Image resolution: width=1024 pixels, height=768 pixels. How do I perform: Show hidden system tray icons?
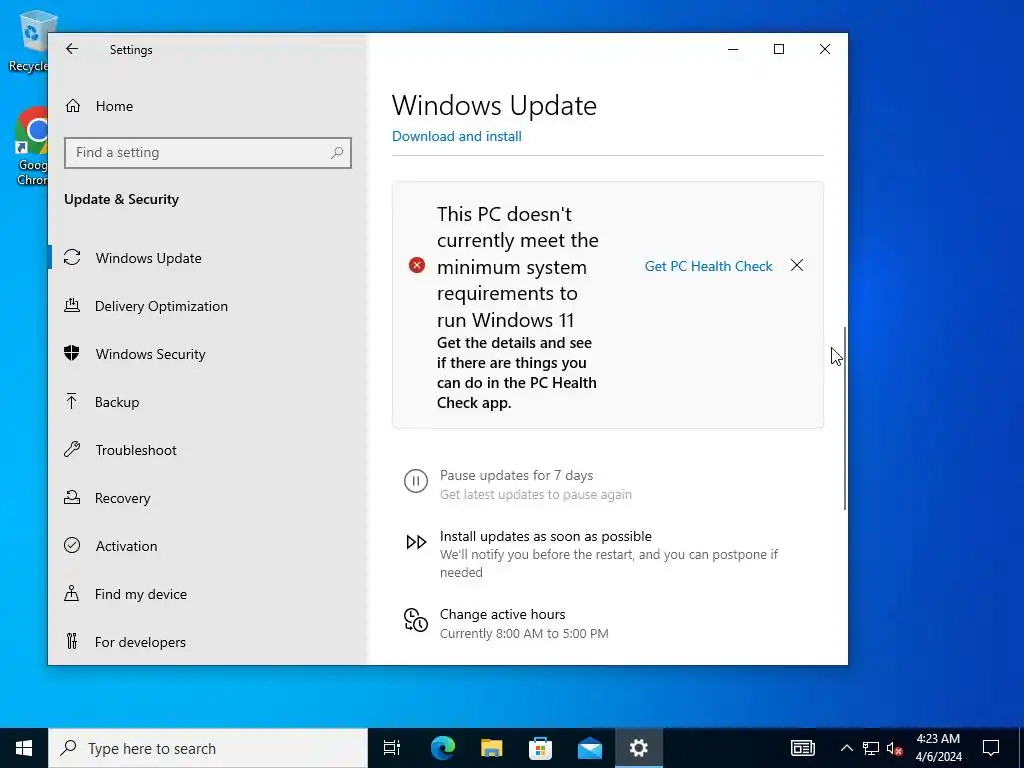click(846, 748)
